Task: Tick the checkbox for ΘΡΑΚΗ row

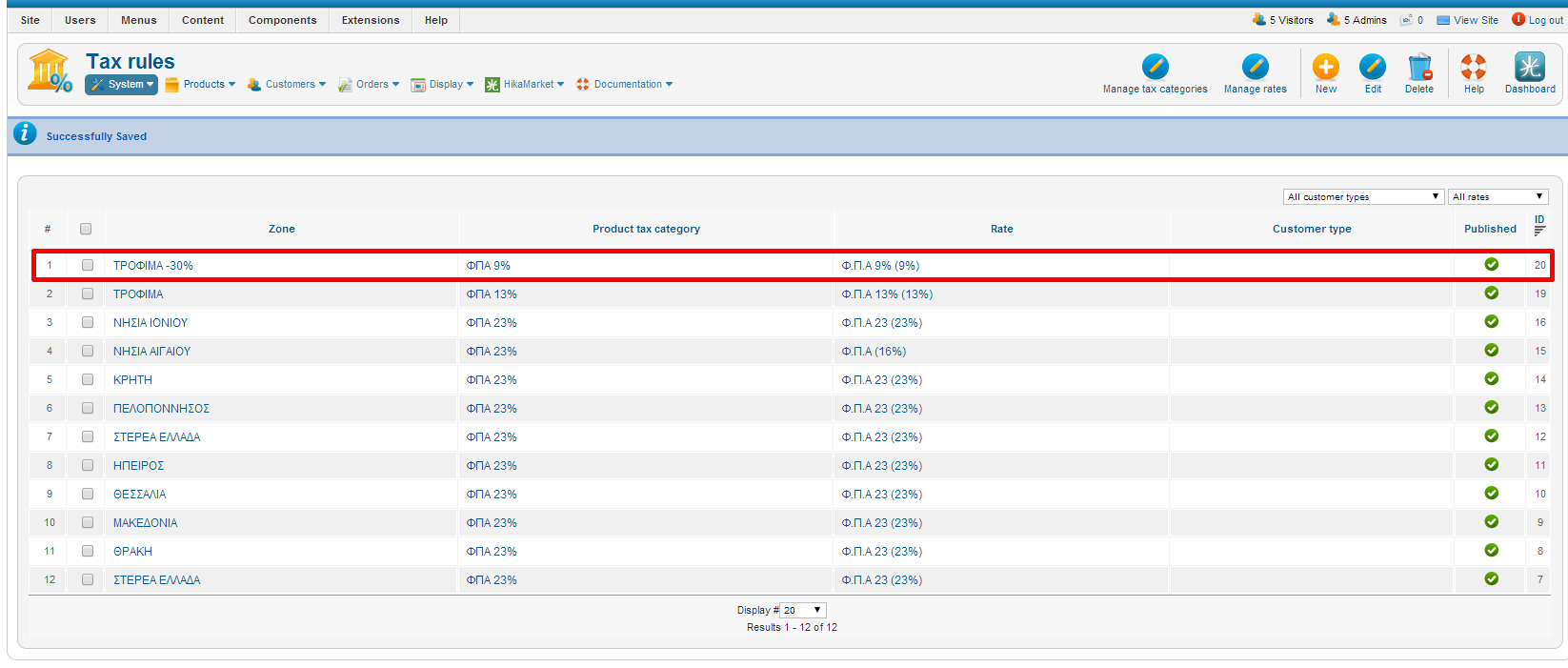Action: 88,552
